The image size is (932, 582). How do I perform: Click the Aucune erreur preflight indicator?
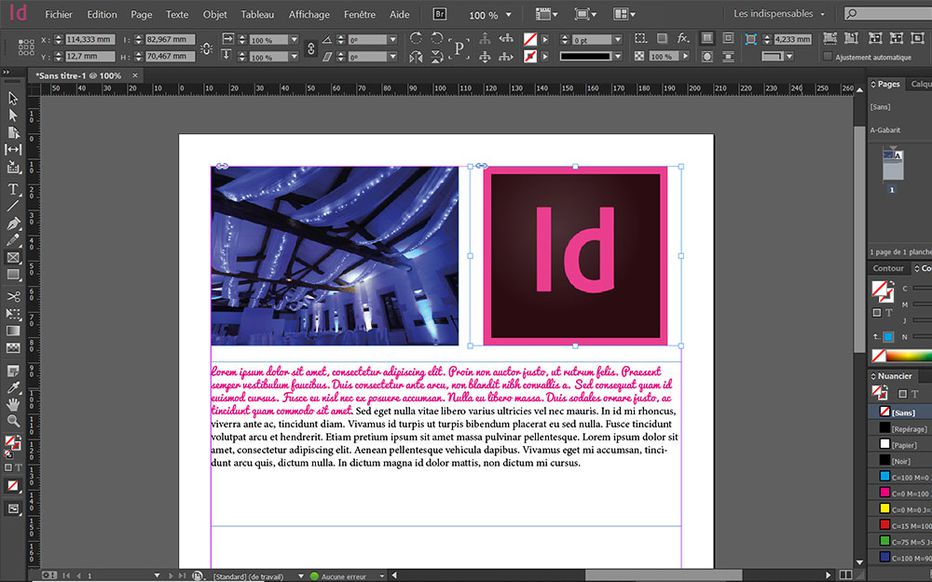[x=345, y=575]
